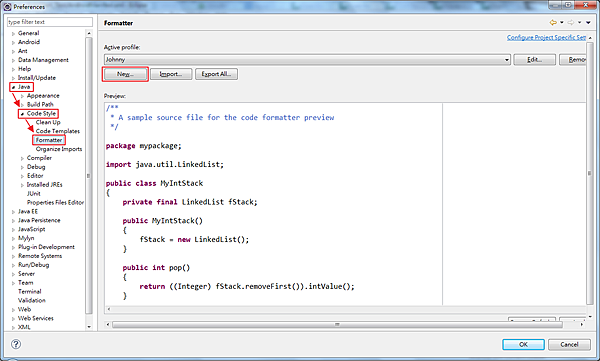Click the preferences tree vertical scrollbar thumb
The image size is (600, 361).
click(89, 175)
